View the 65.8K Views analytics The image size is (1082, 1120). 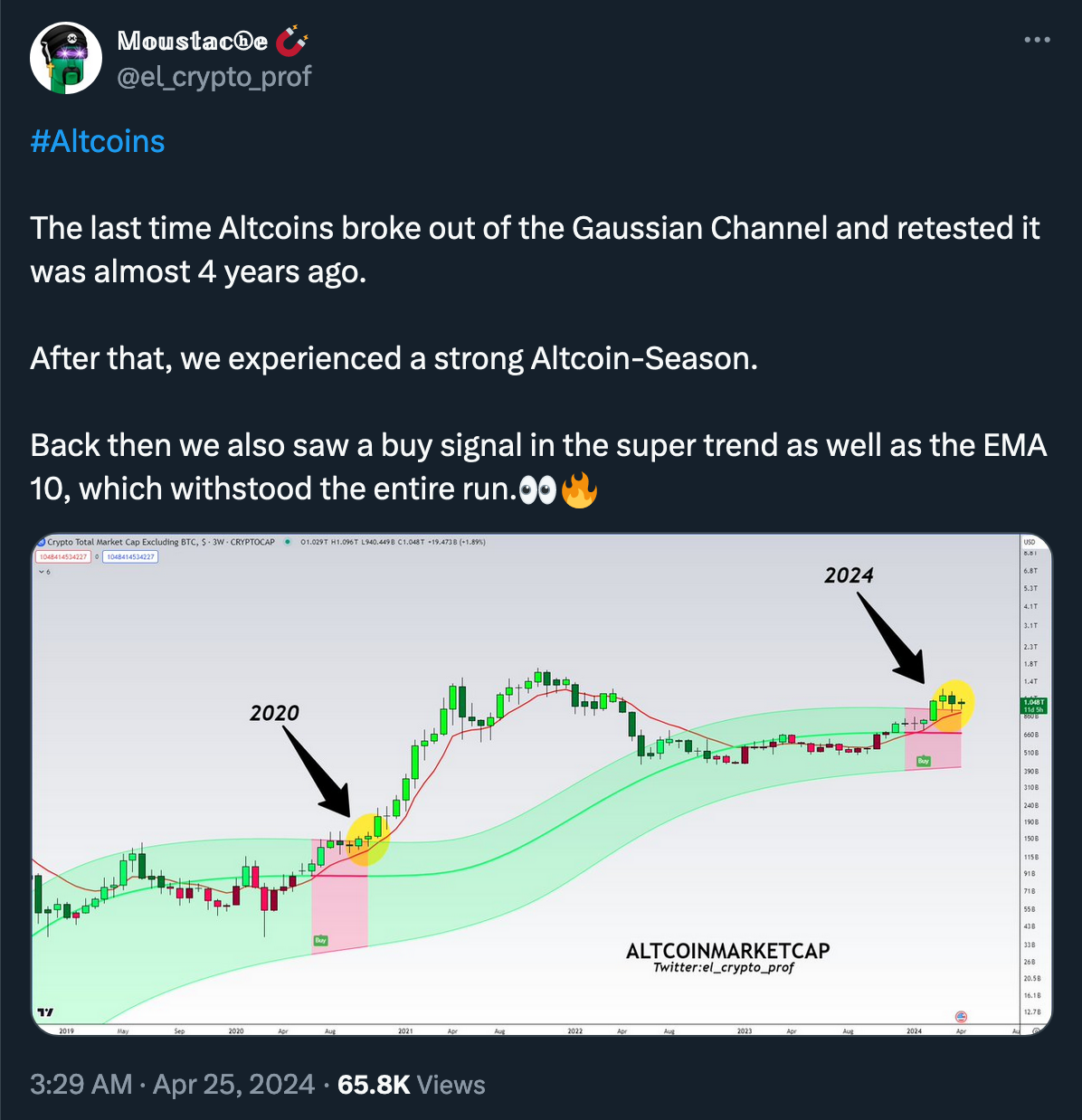(412, 1084)
